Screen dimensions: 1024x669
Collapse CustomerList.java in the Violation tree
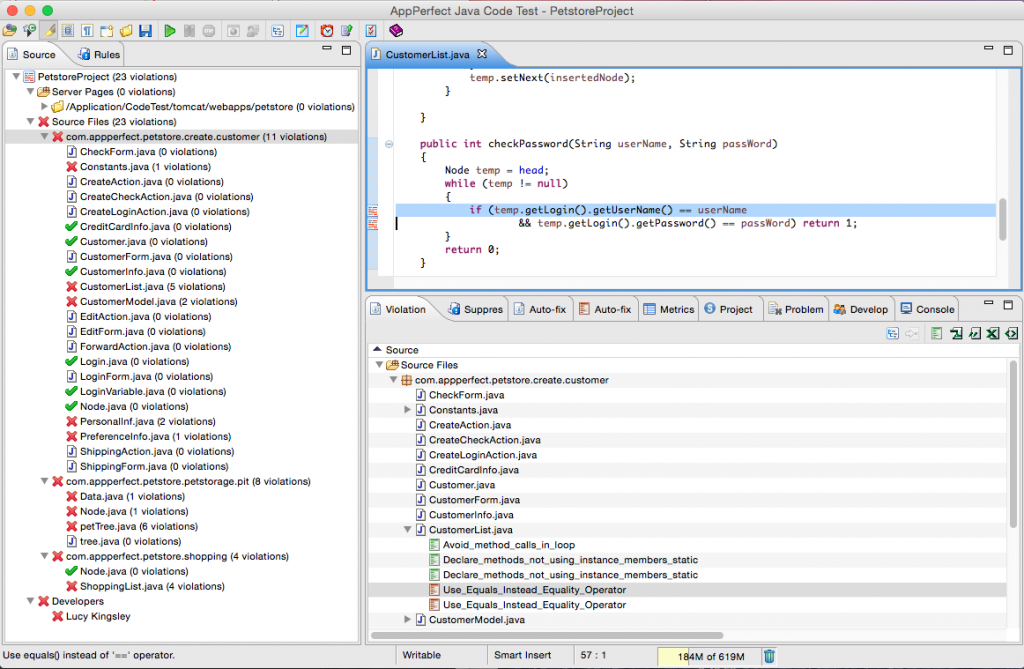[x=407, y=530]
